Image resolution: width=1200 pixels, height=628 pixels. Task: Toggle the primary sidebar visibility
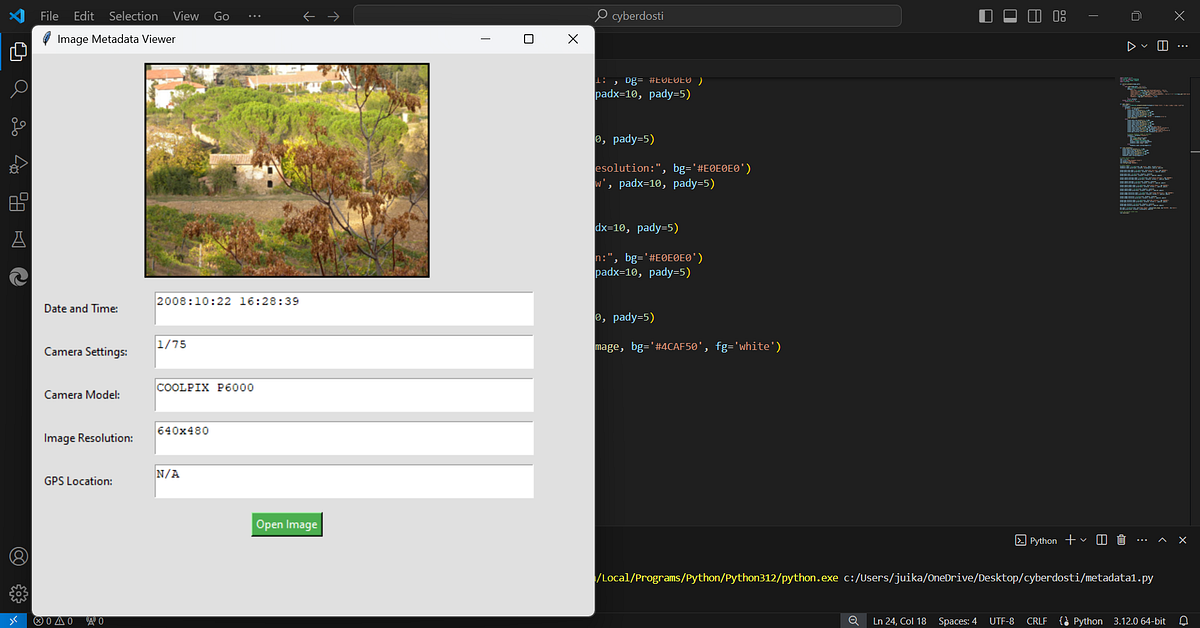click(x=985, y=16)
